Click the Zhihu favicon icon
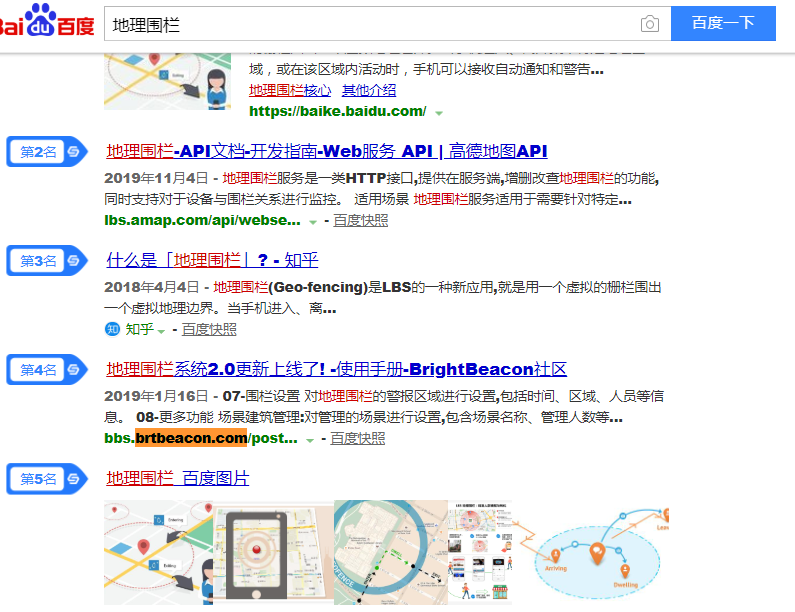The width and height of the screenshot is (795, 612). [112, 329]
